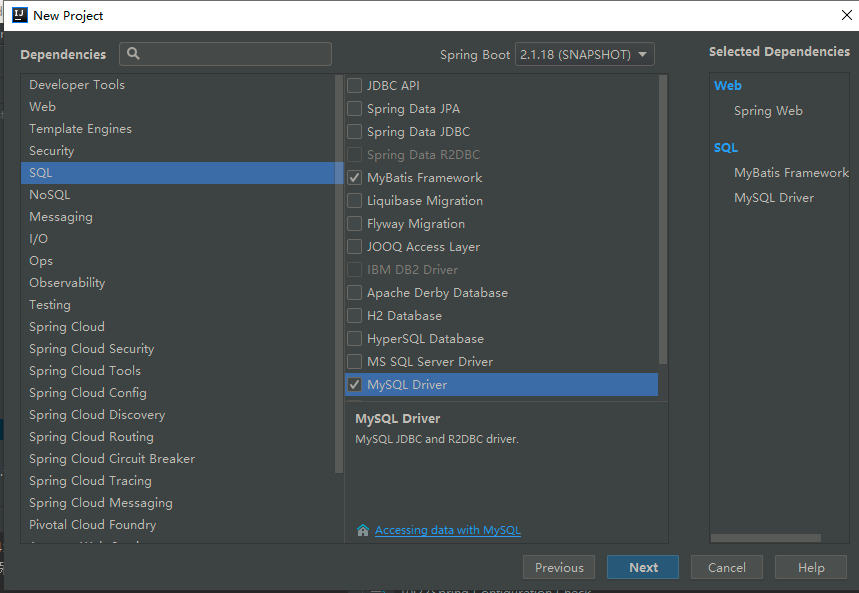
Task: Toggle Flyway Migration checkbox
Action: (354, 224)
